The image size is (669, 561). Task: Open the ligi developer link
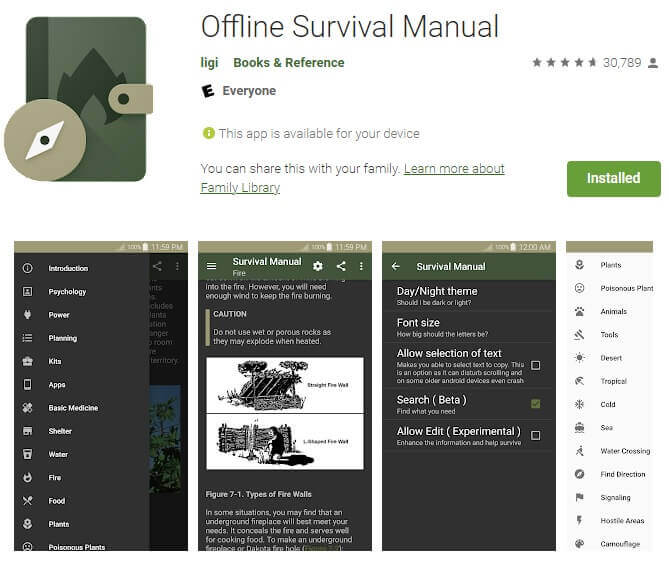(x=209, y=63)
